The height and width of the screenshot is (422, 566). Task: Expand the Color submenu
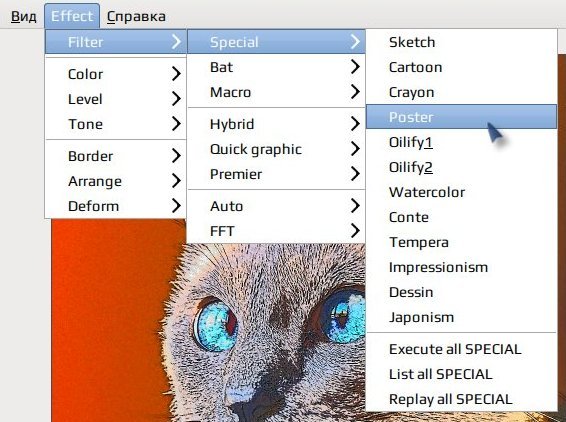click(116, 74)
